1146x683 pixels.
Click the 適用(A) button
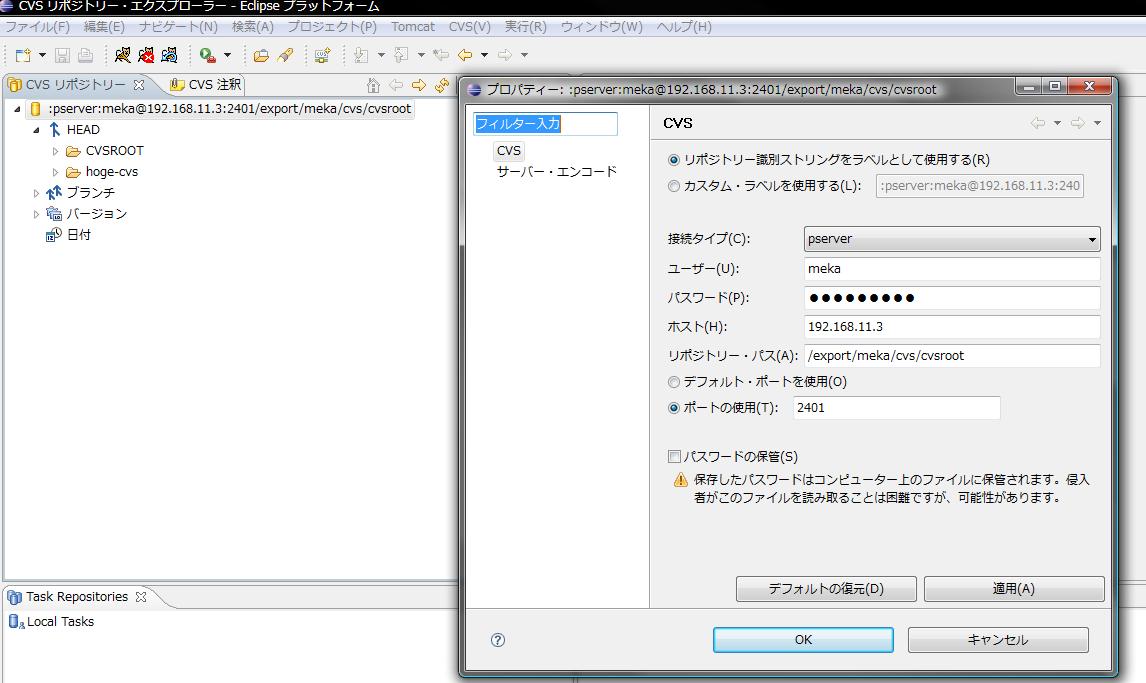pyautogui.click(x=1014, y=589)
